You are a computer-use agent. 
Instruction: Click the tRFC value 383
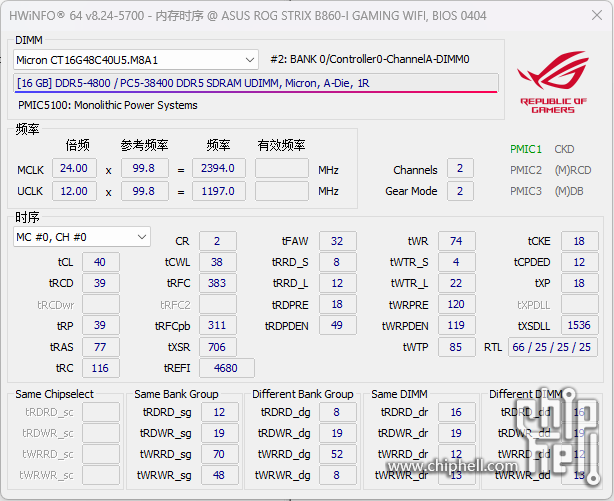[218, 283]
